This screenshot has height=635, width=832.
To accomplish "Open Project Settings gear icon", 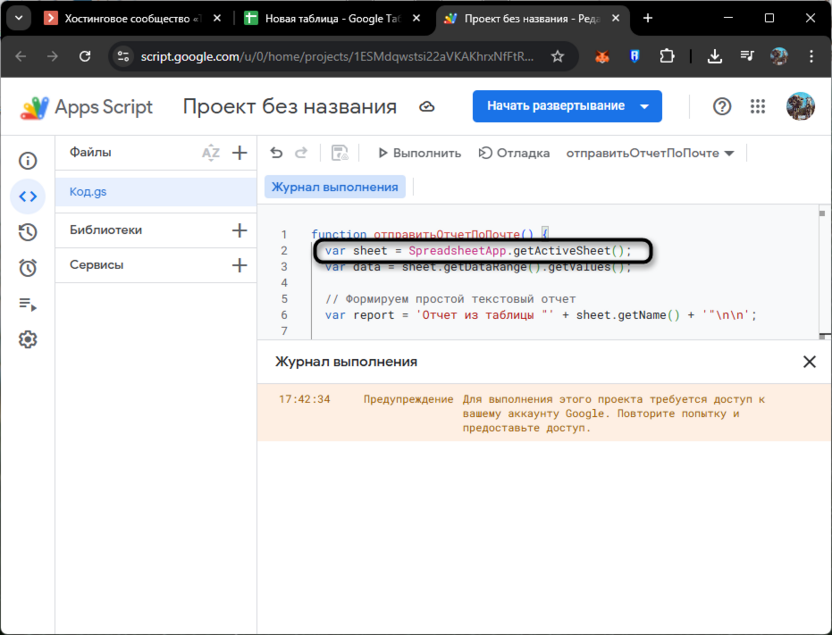I will click(x=28, y=340).
